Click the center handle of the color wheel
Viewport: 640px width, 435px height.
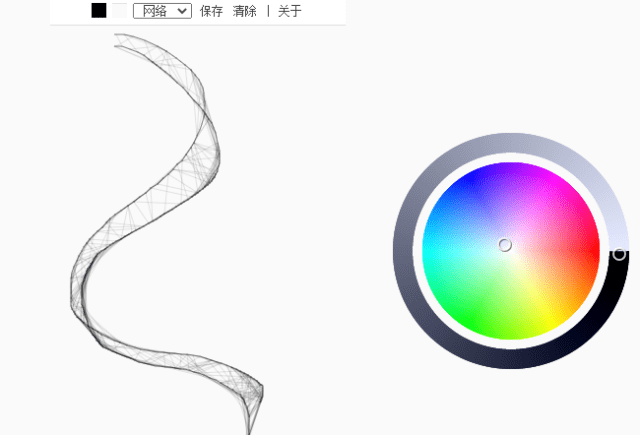point(505,245)
